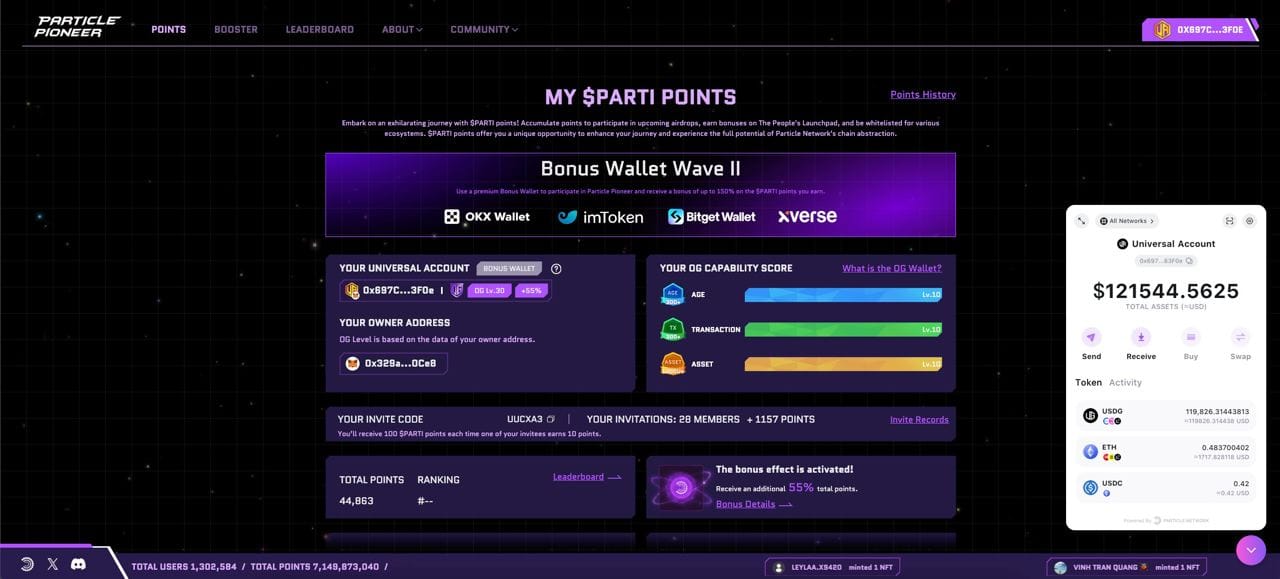
Task: Open wallet settings gear icon
Action: [1250, 221]
